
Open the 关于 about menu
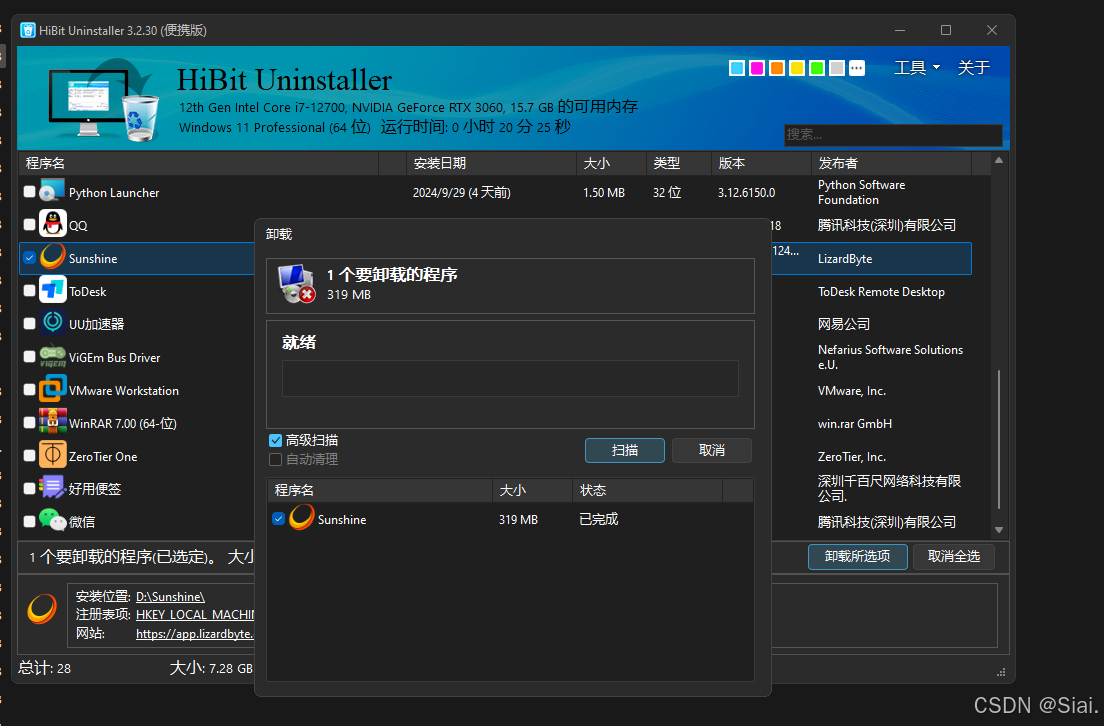(974, 68)
